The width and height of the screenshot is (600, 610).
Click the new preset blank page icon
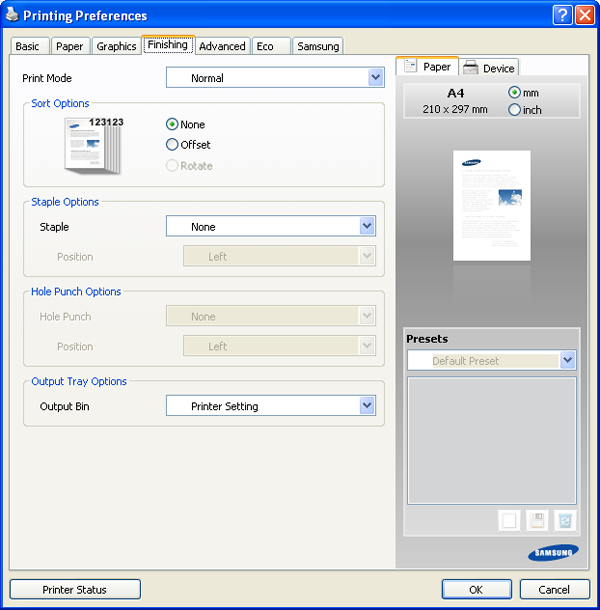click(509, 520)
